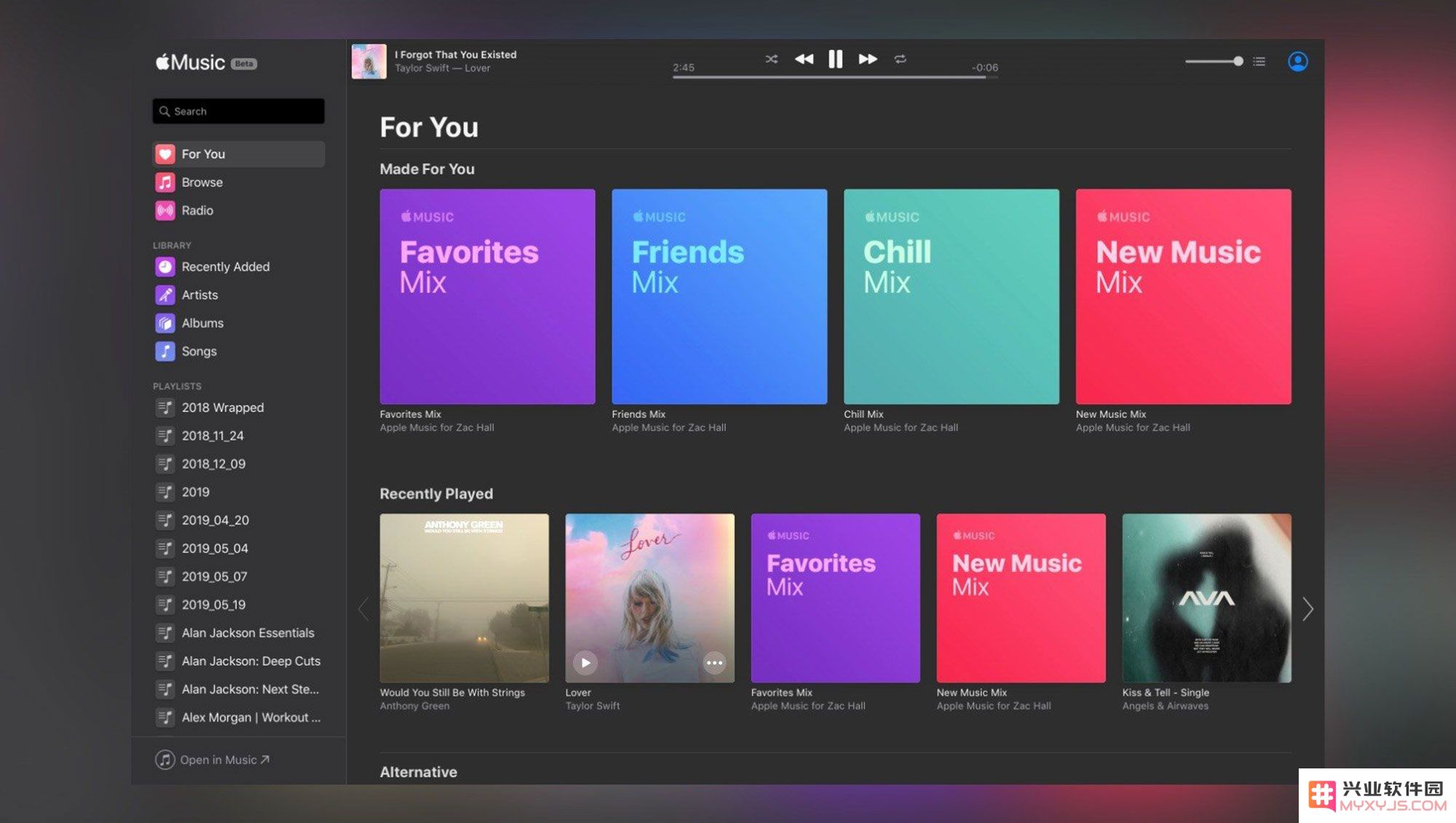1456x823 pixels.
Task: Click the Angels & Airwaves artist link
Action: [x=1165, y=706]
